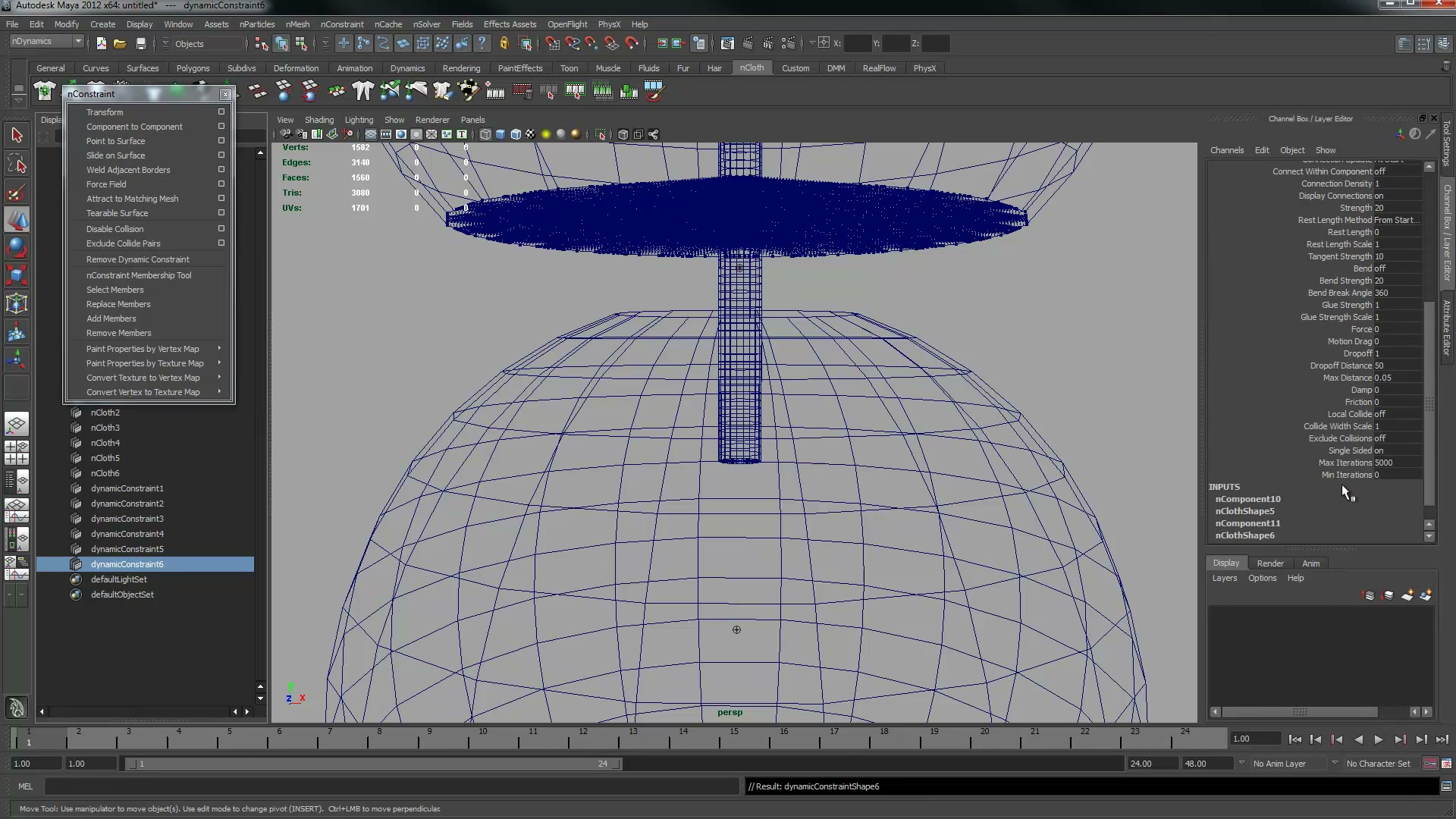This screenshot has width=1456, height=819.
Task: Click the create new layer icon
Action: (1407, 595)
